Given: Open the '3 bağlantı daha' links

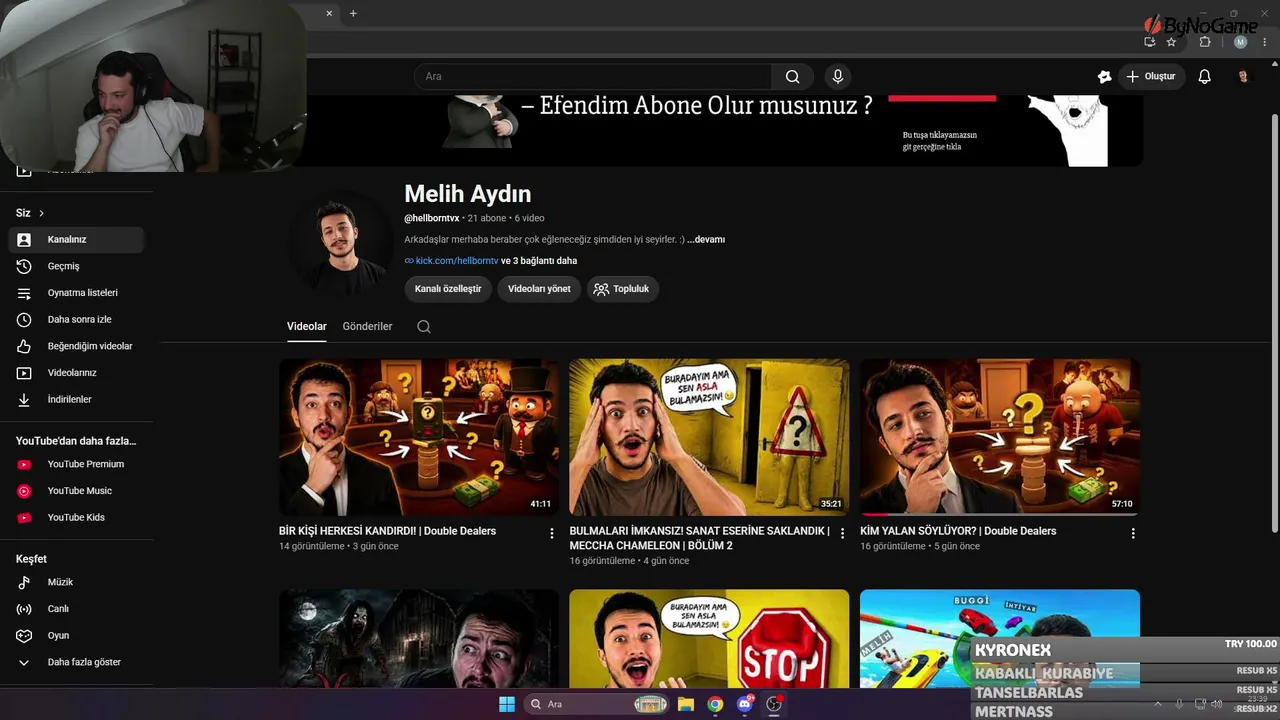Looking at the screenshot, I should pos(539,261).
